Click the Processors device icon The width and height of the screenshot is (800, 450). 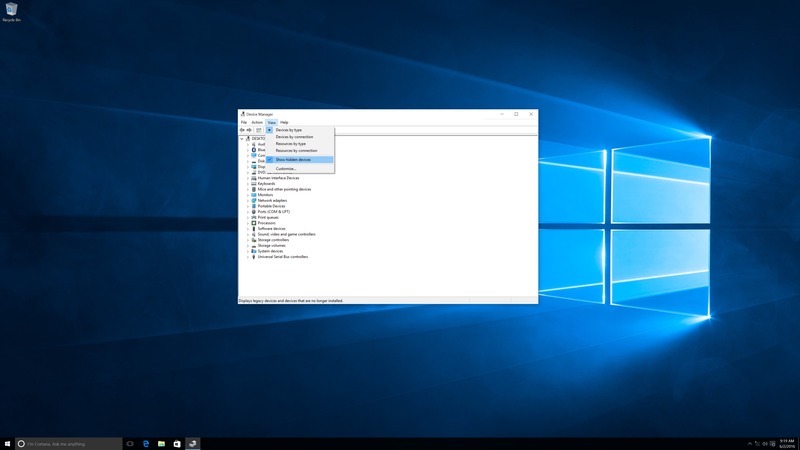coord(254,223)
